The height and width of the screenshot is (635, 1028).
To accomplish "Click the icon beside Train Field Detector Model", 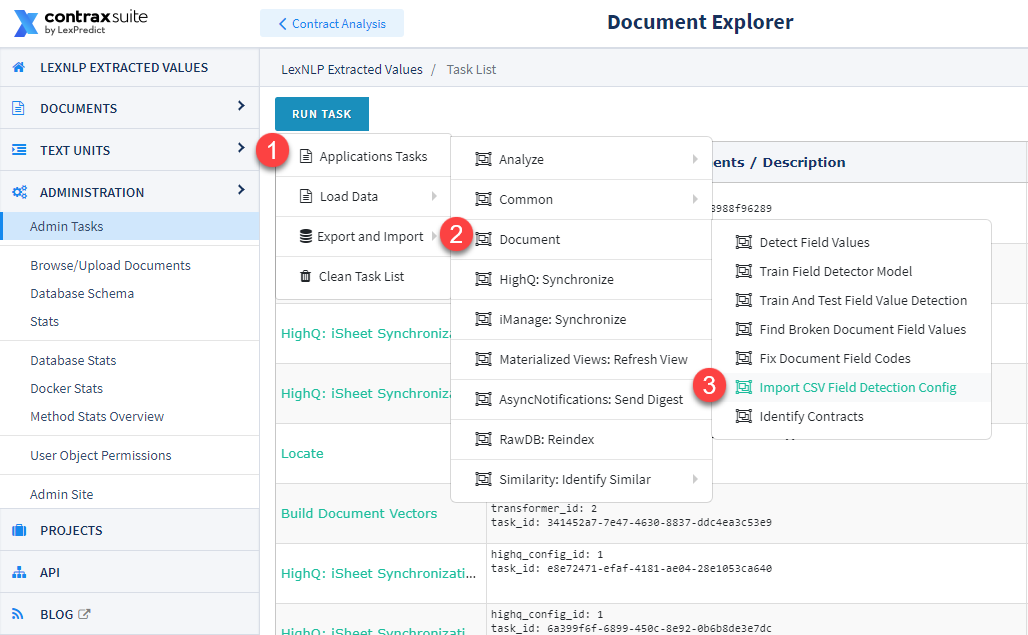I will point(743,271).
